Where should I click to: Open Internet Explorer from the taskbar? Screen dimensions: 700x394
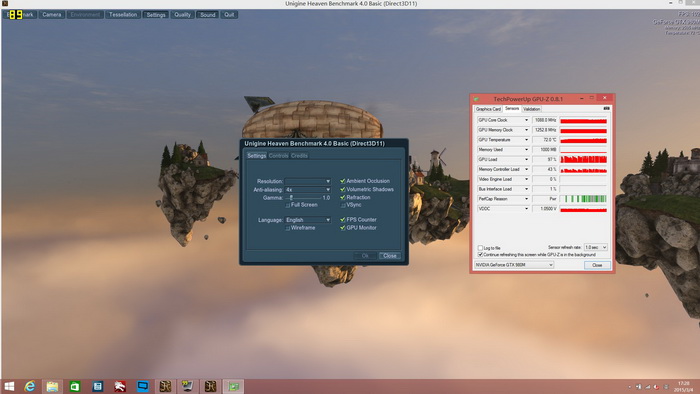[x=29, y=386]
